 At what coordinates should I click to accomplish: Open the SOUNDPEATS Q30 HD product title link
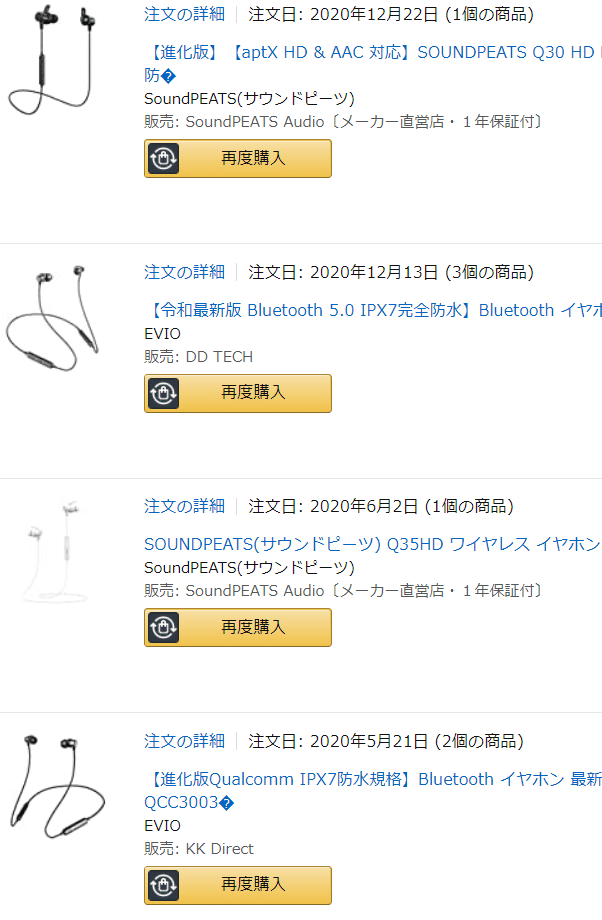[x=370, y=51]
